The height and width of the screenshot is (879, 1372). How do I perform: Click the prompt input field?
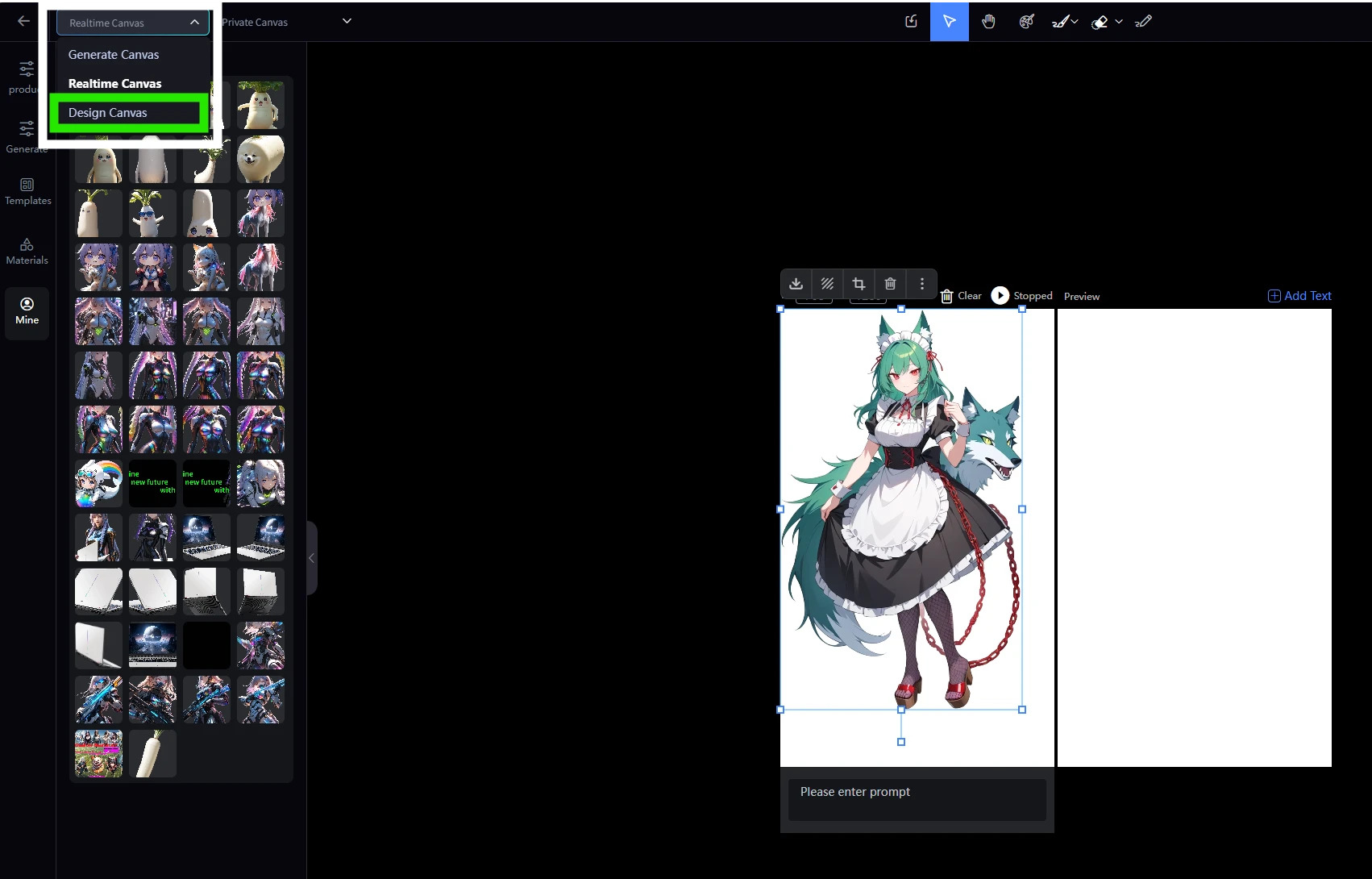[917, 799]
